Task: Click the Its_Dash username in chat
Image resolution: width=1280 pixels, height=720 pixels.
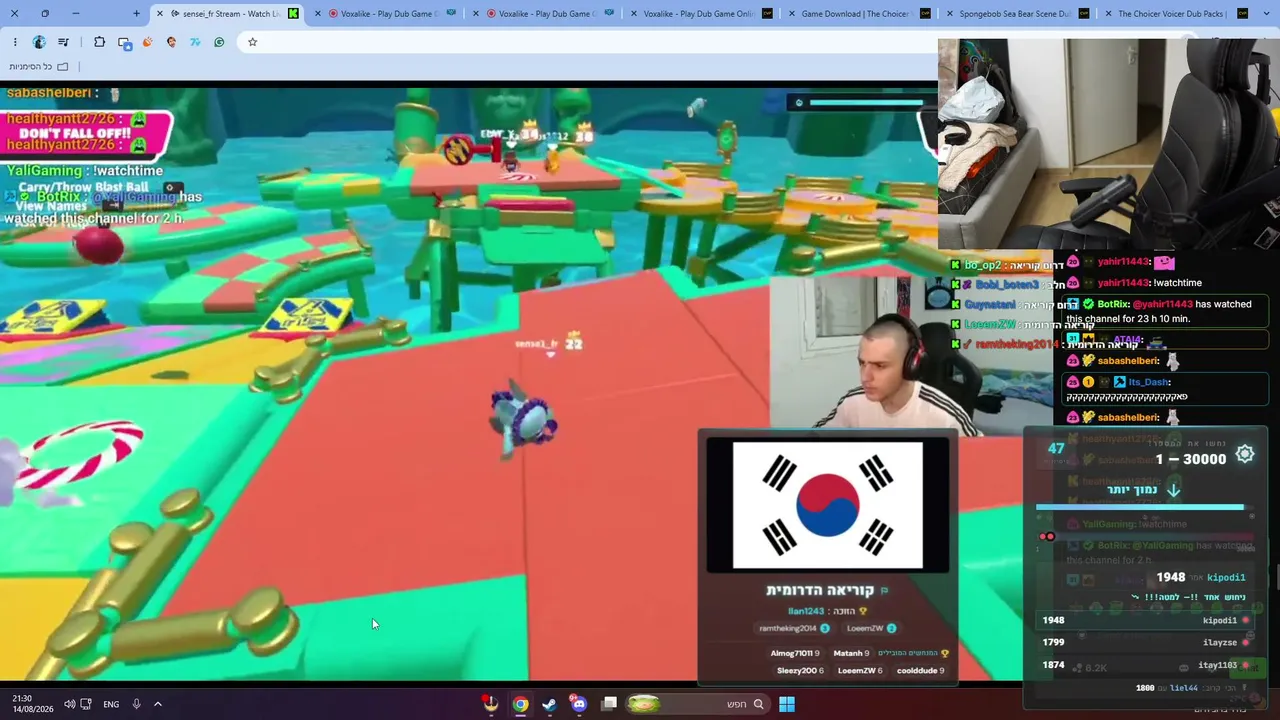Action: [x=1150, y=382]
